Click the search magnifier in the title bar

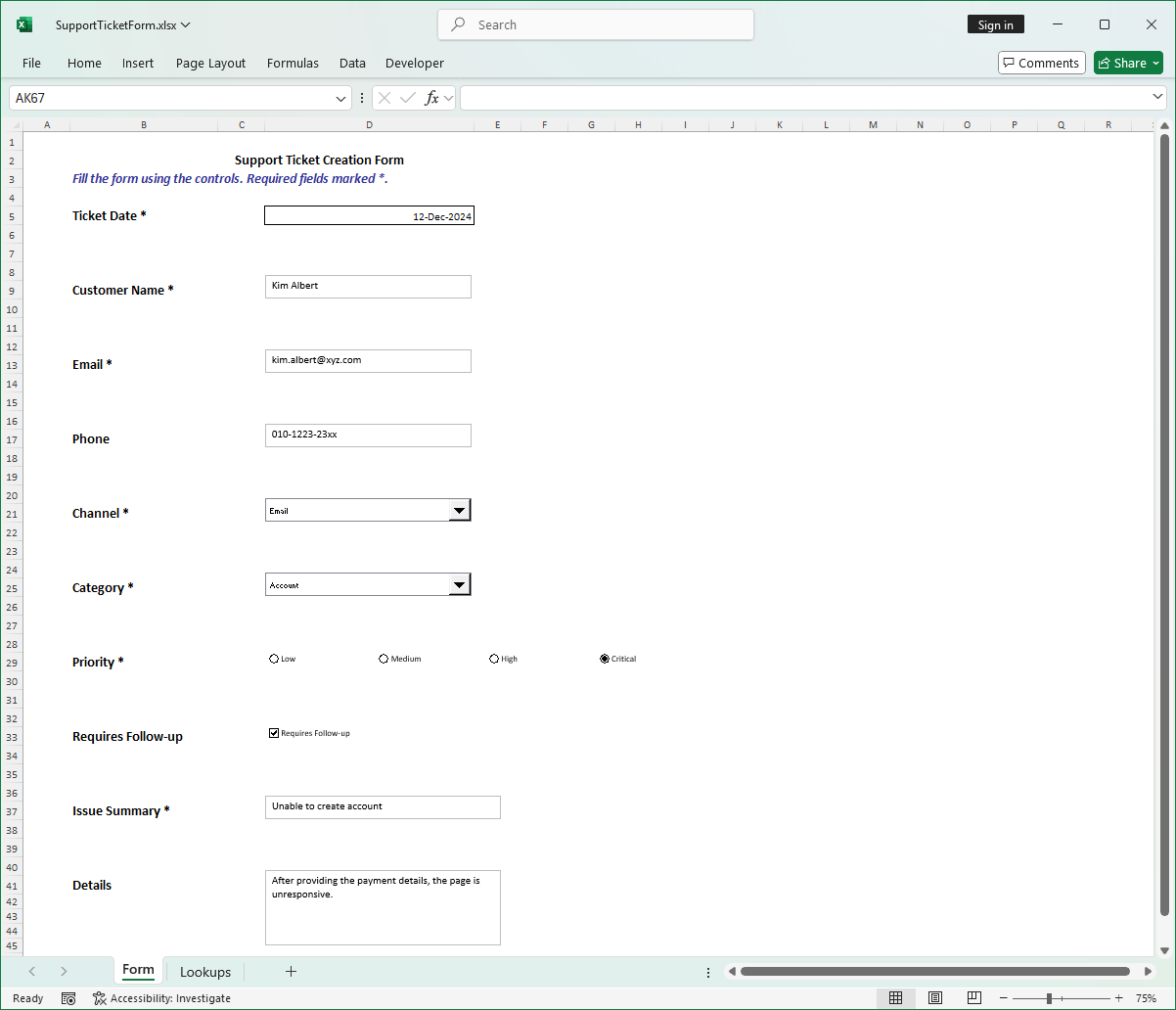(x=458, y=23)
